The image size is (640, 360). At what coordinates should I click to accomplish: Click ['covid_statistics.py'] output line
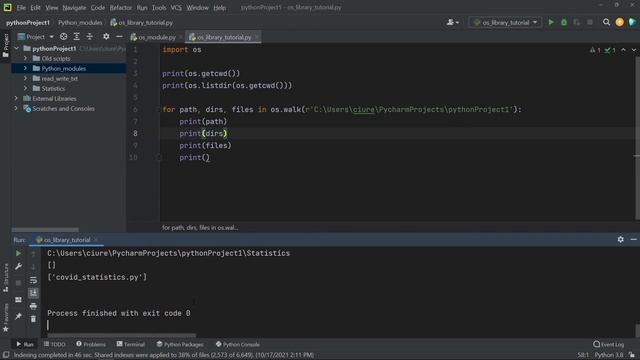click(97, 277)
